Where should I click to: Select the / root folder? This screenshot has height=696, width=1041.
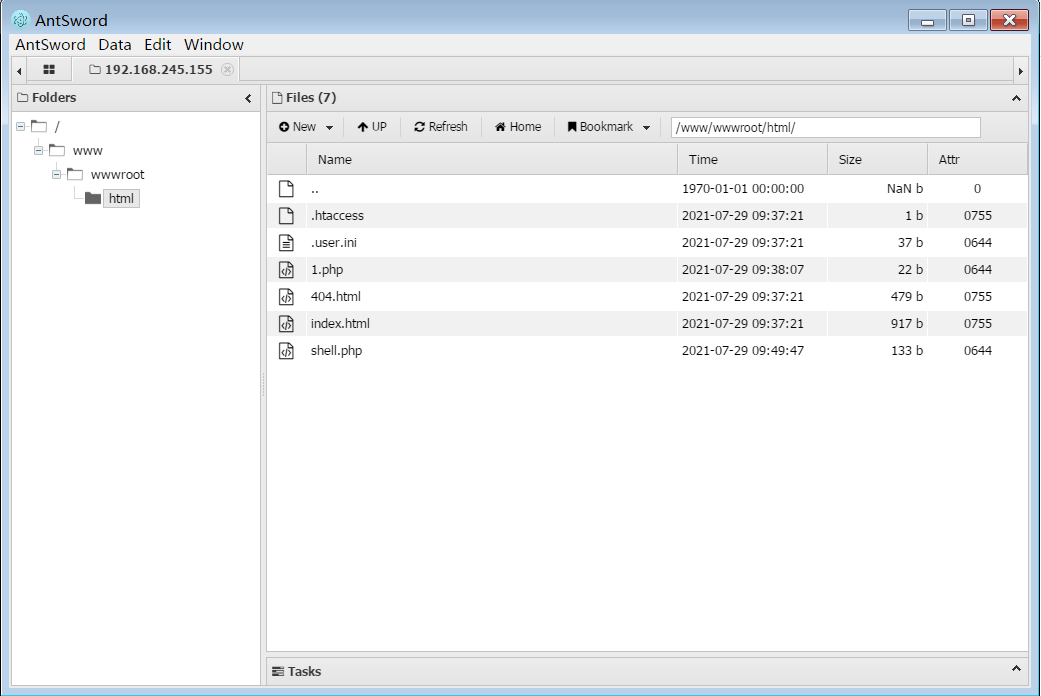(57, 126)
